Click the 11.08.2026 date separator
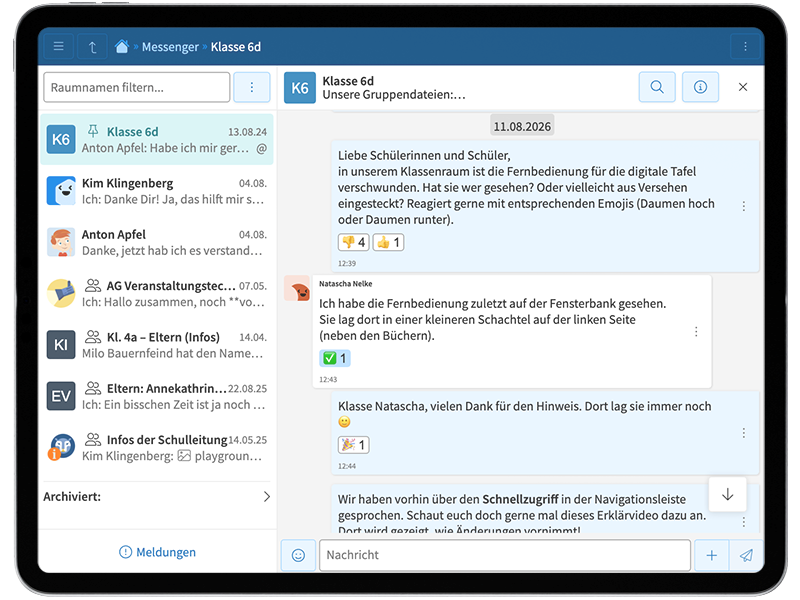Image resolution: width=800 pixels, height=600 pixels. [522, 127]
